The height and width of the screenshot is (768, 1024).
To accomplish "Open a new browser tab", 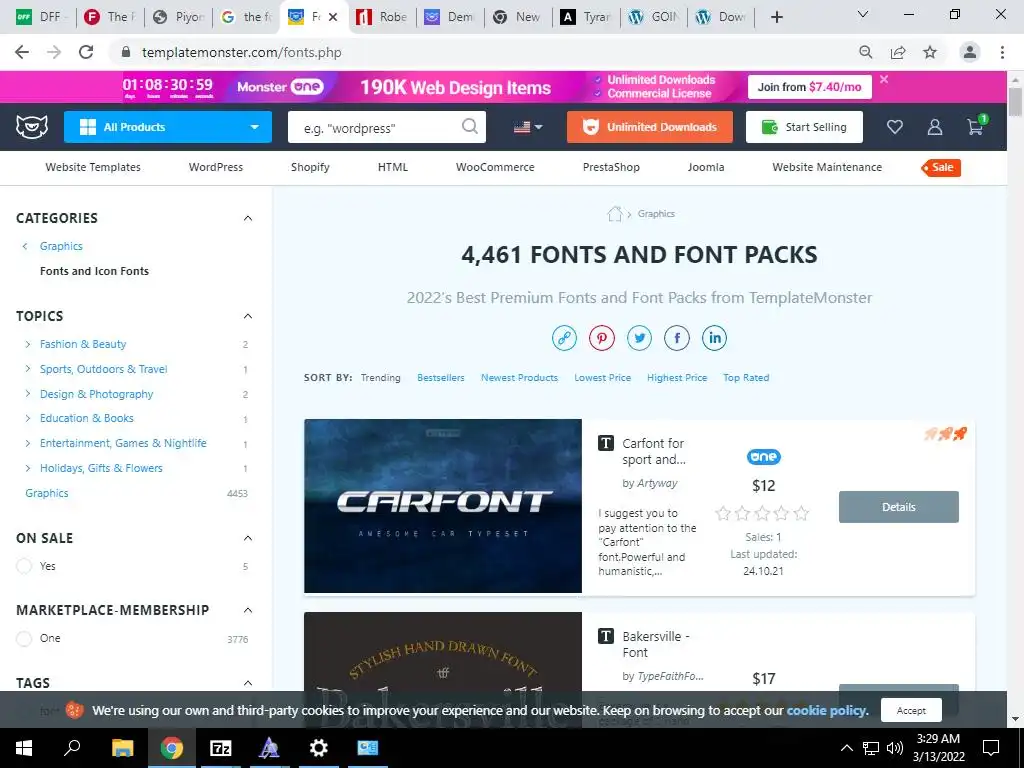I will coord(776,17).
